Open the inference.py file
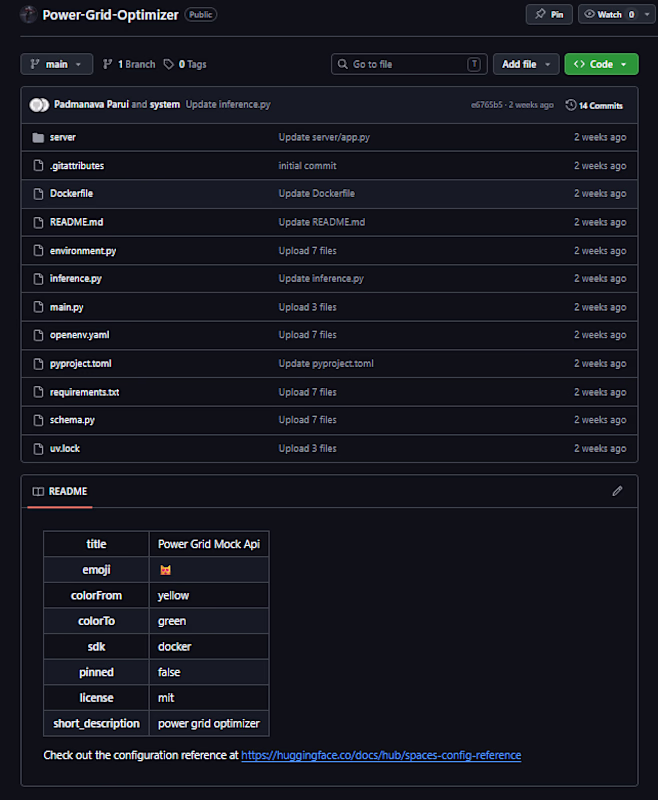Screen dimensions: 658x800 [76, 278]
